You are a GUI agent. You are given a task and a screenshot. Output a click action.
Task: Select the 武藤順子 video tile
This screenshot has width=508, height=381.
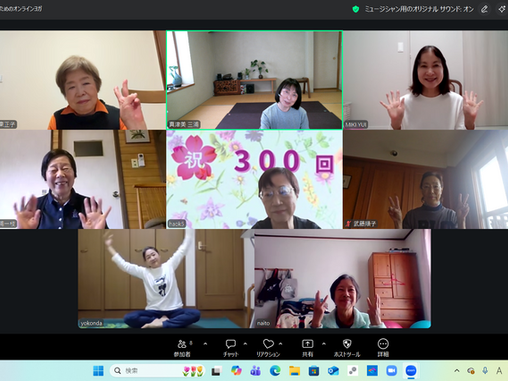pos(426,179)
